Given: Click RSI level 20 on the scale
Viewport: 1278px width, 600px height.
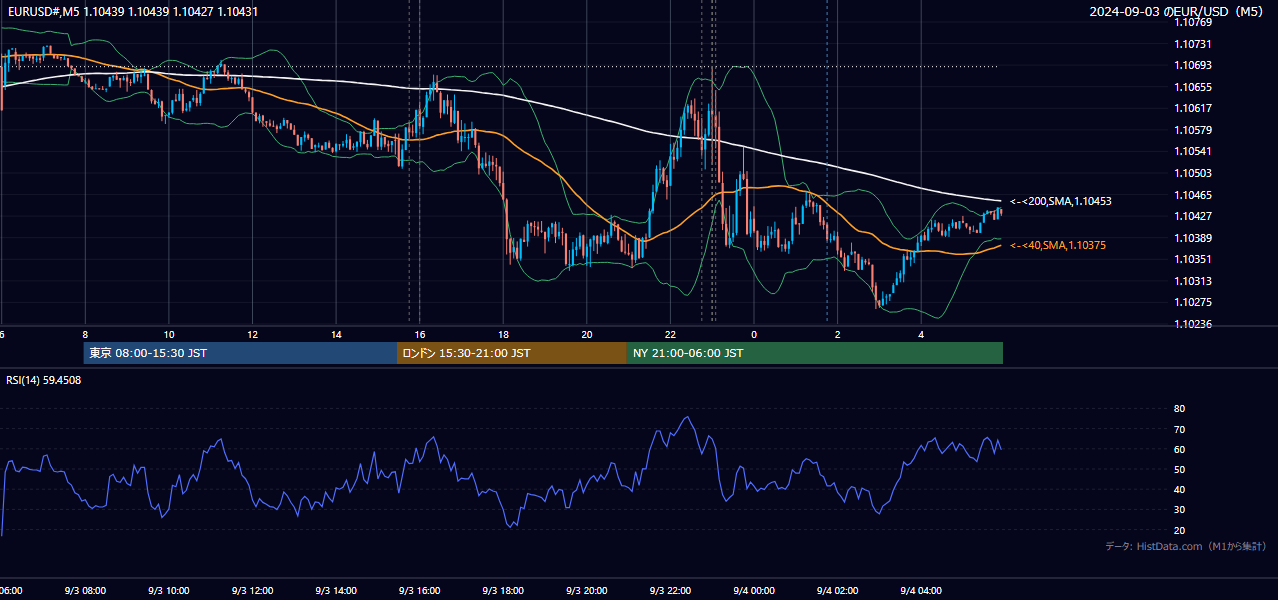Looking at the screenshot, I should pyautogui.click(x=1179, y=530).
